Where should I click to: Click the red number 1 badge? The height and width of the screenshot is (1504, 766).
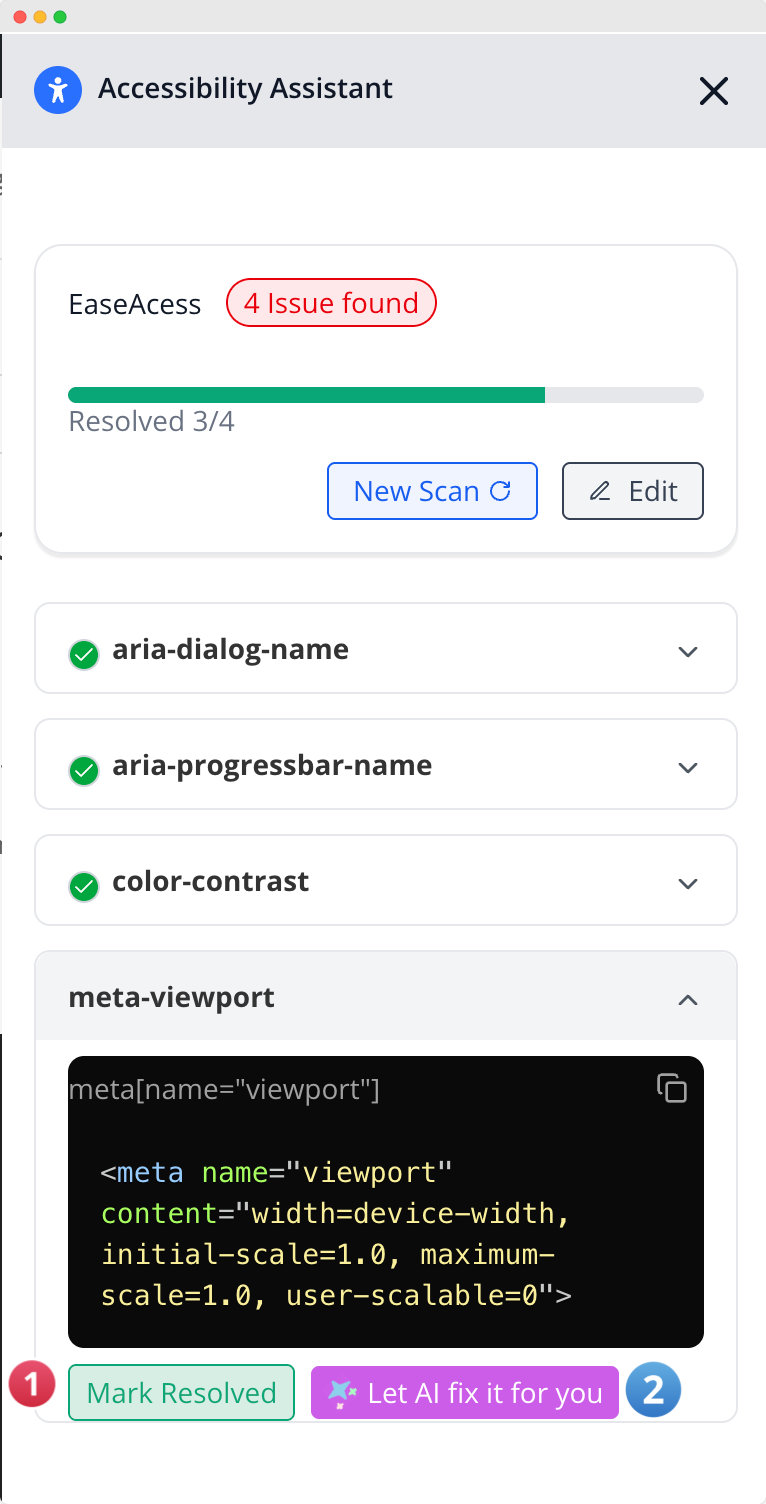click(31, 1385)
